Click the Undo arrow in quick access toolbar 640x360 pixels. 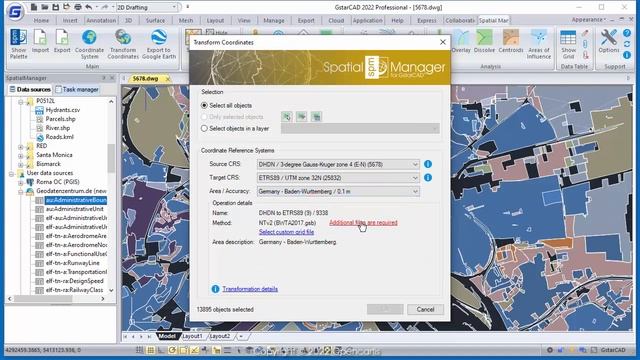[x=89, y=7]
